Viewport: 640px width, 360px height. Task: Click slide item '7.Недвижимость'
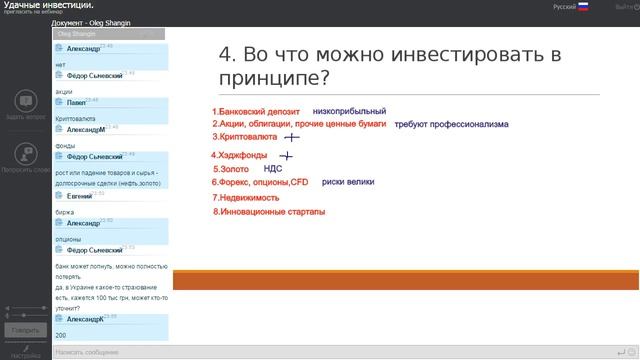(x=246, y=198)
